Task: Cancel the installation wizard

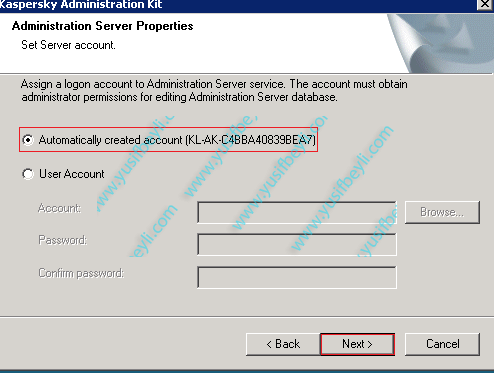Action: tap(443, 344)
